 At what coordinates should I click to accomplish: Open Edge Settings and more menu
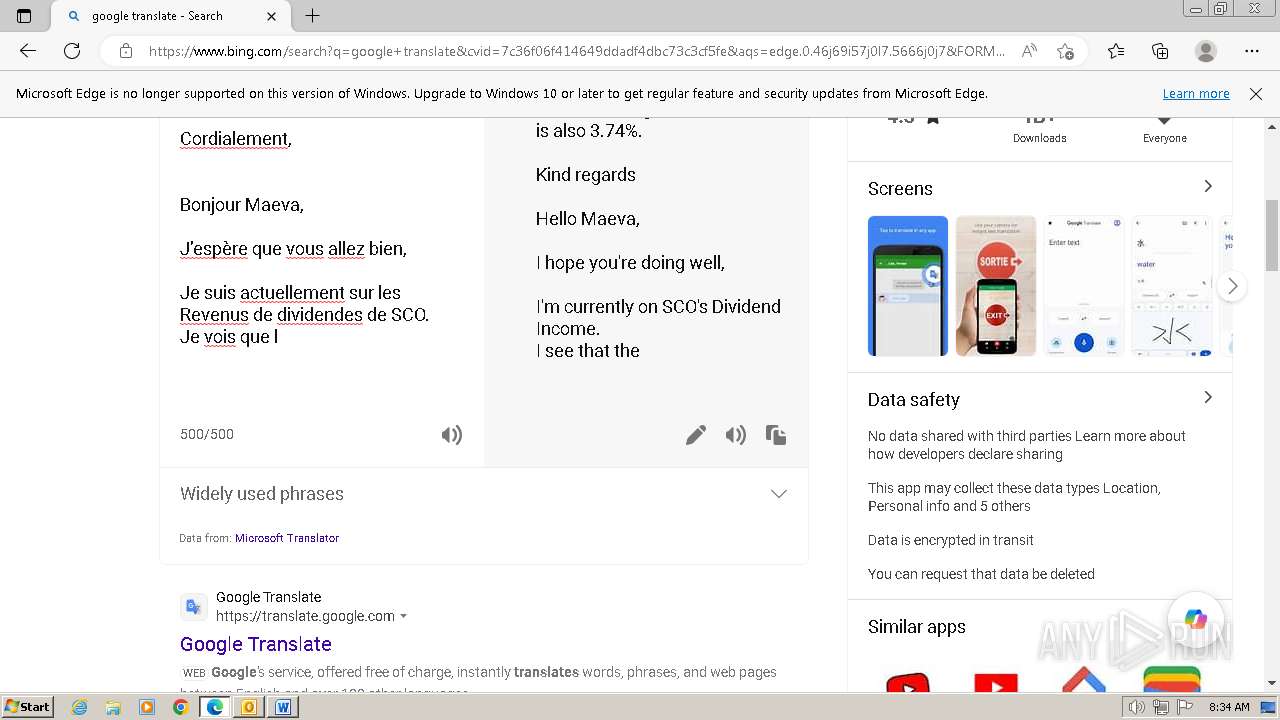(1252, 51)
